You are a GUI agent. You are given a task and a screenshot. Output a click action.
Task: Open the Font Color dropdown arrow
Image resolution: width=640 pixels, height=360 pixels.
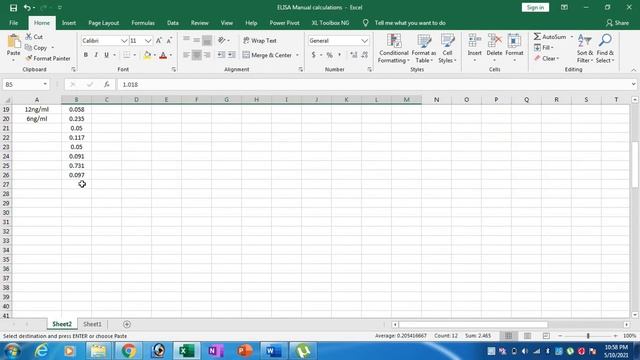[x=171, y=55]
